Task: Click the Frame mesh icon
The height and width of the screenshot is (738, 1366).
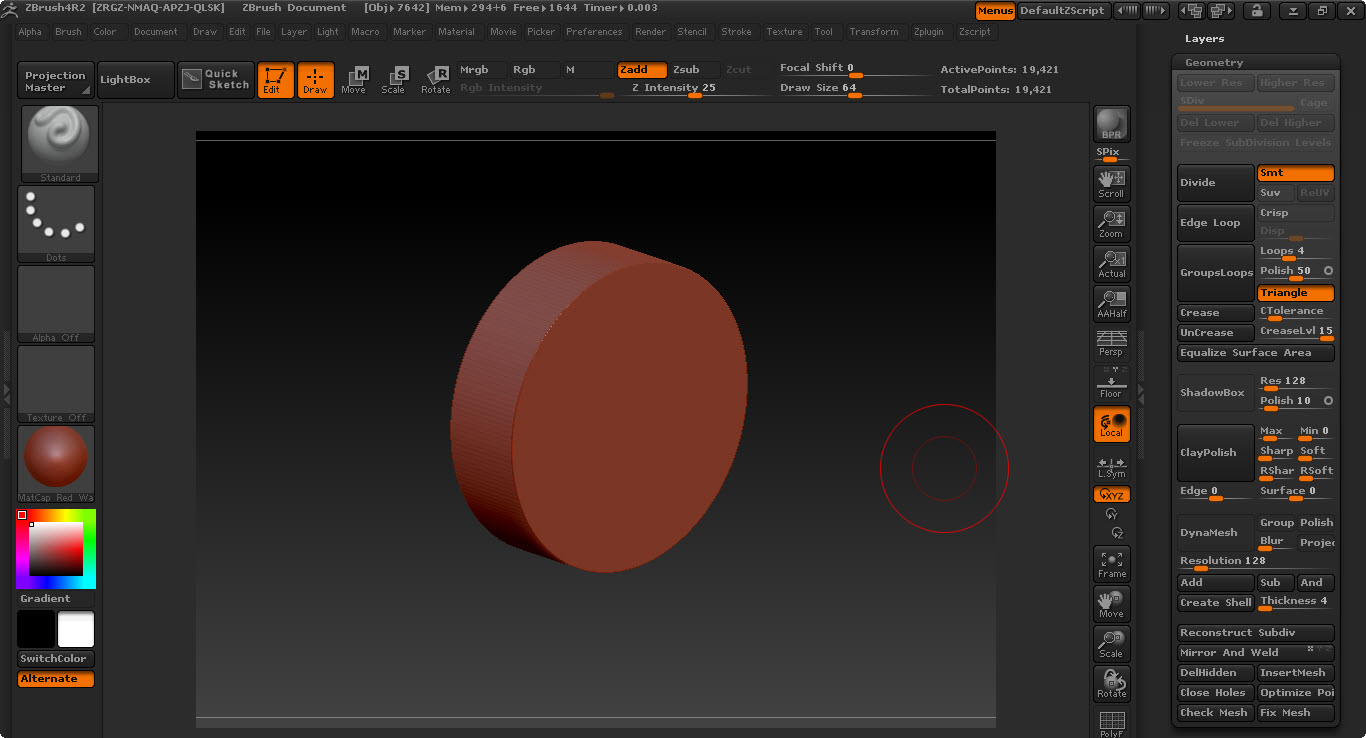Action: (x=1111, y=563)
